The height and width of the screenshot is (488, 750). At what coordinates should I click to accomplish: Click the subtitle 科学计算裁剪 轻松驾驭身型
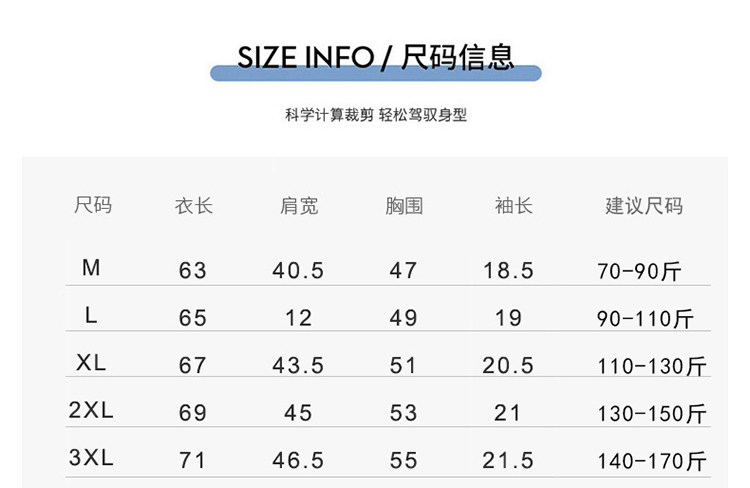coord(375,115)
